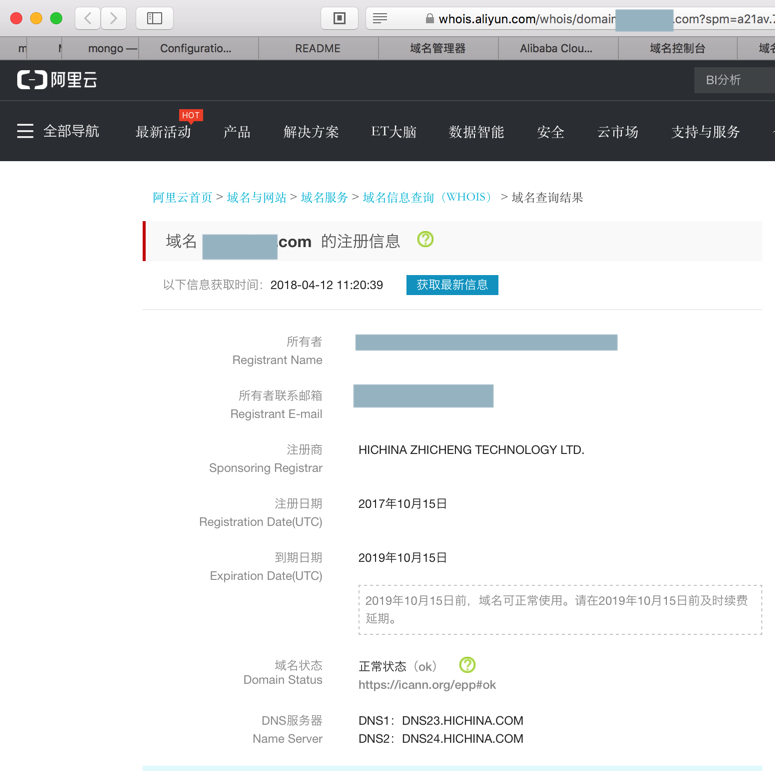Click DNS1 value DNS23.HICHINA.COM
Screen dimensions: 775x771
[x=463, y=721]
